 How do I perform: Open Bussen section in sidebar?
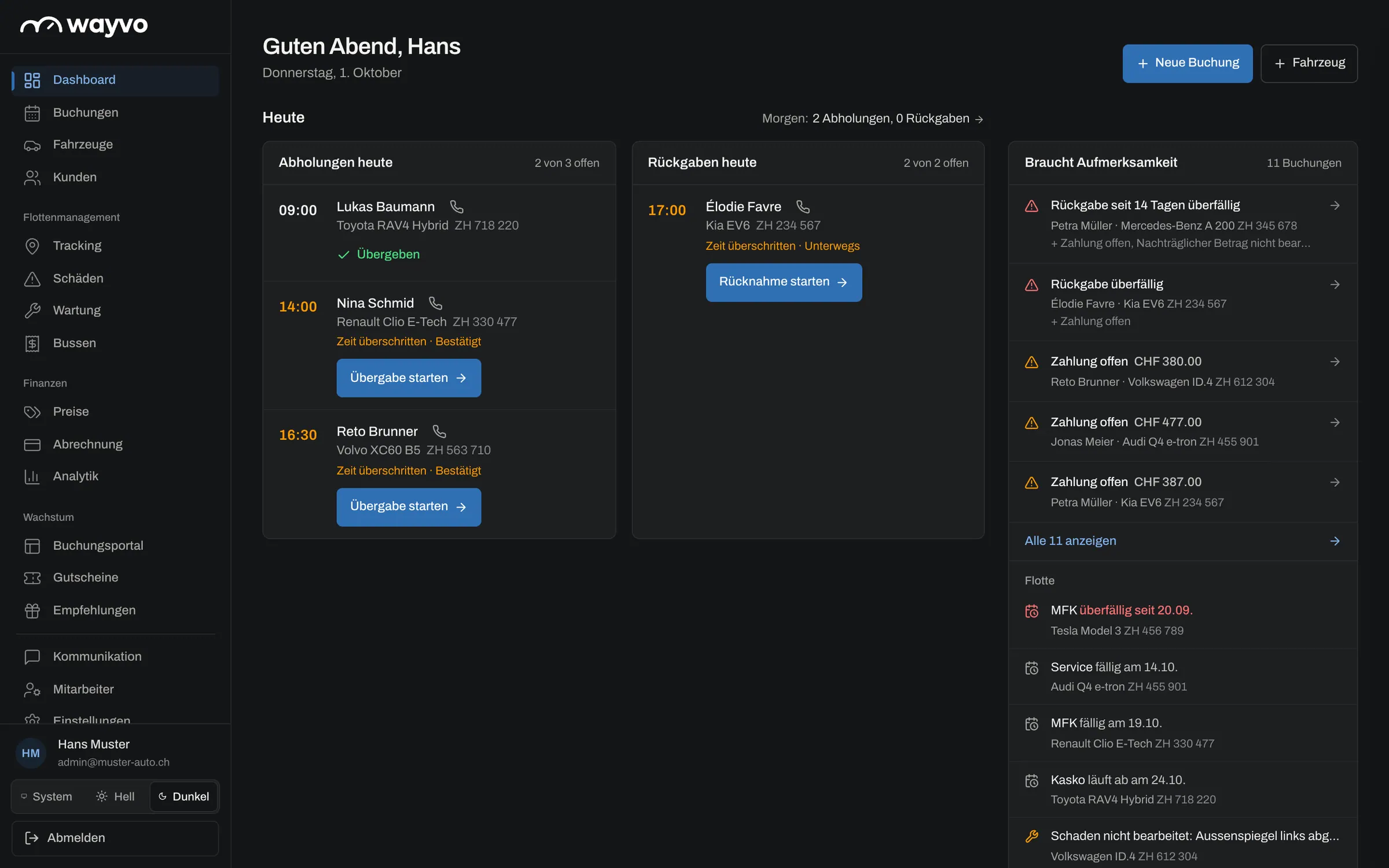pyautogui.click(x=115, y=343)
